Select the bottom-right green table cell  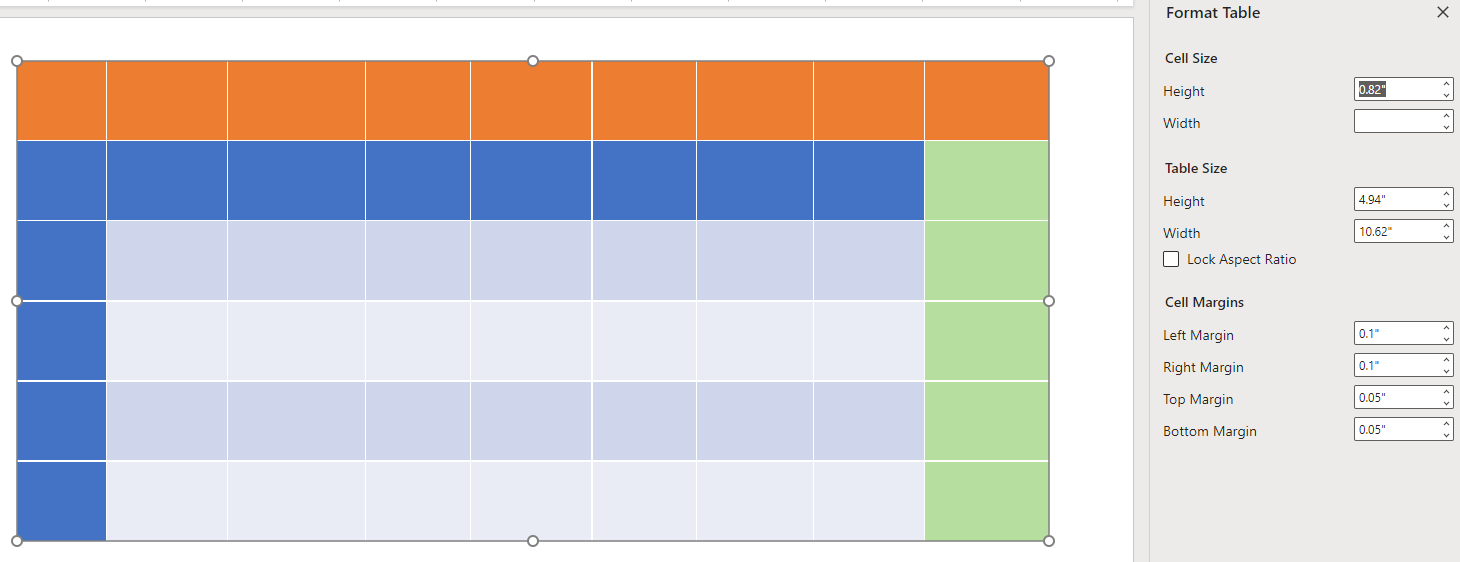tap(986, 501)
